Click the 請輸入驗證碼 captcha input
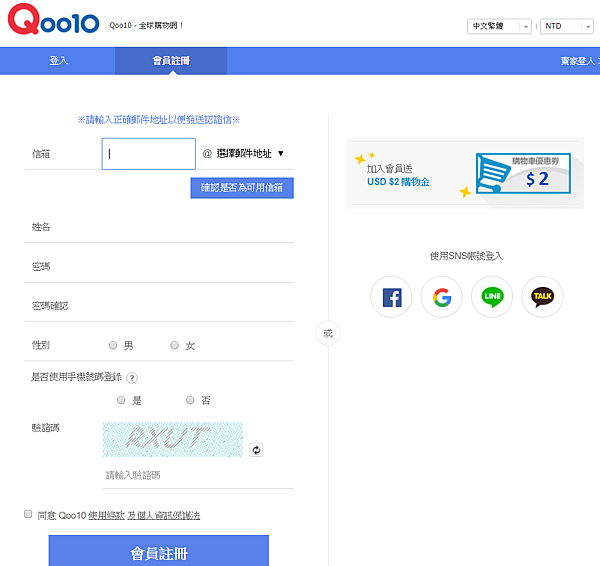Viewport: 600px width, 566px height. pos(198,476)
